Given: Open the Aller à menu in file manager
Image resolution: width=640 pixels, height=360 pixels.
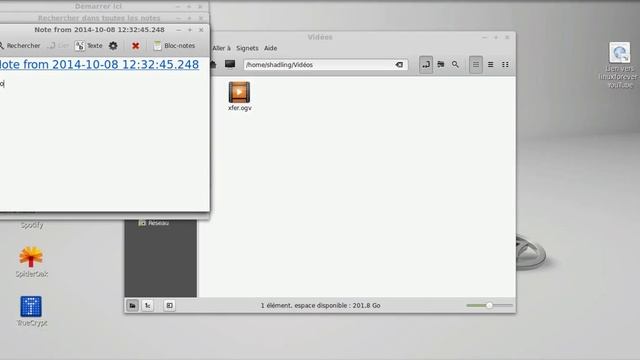Looking at the screenshot, I should [x=222, y=48].
